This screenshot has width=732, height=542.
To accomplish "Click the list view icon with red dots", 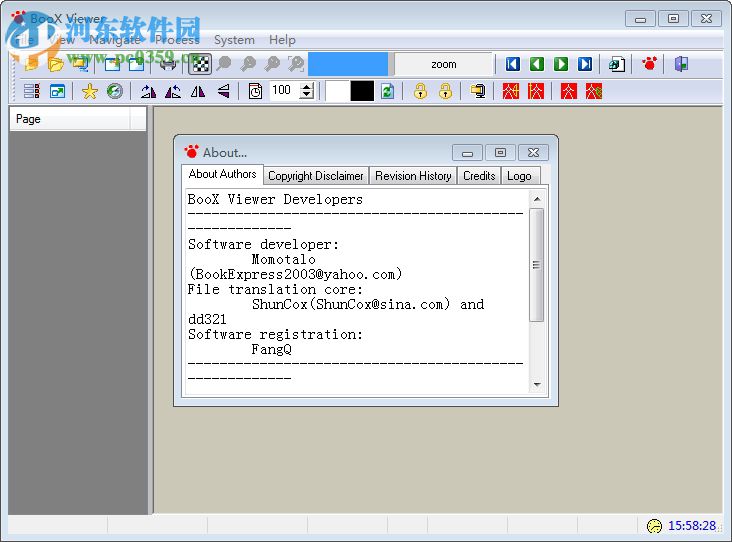I will click(x=32, y=91).
